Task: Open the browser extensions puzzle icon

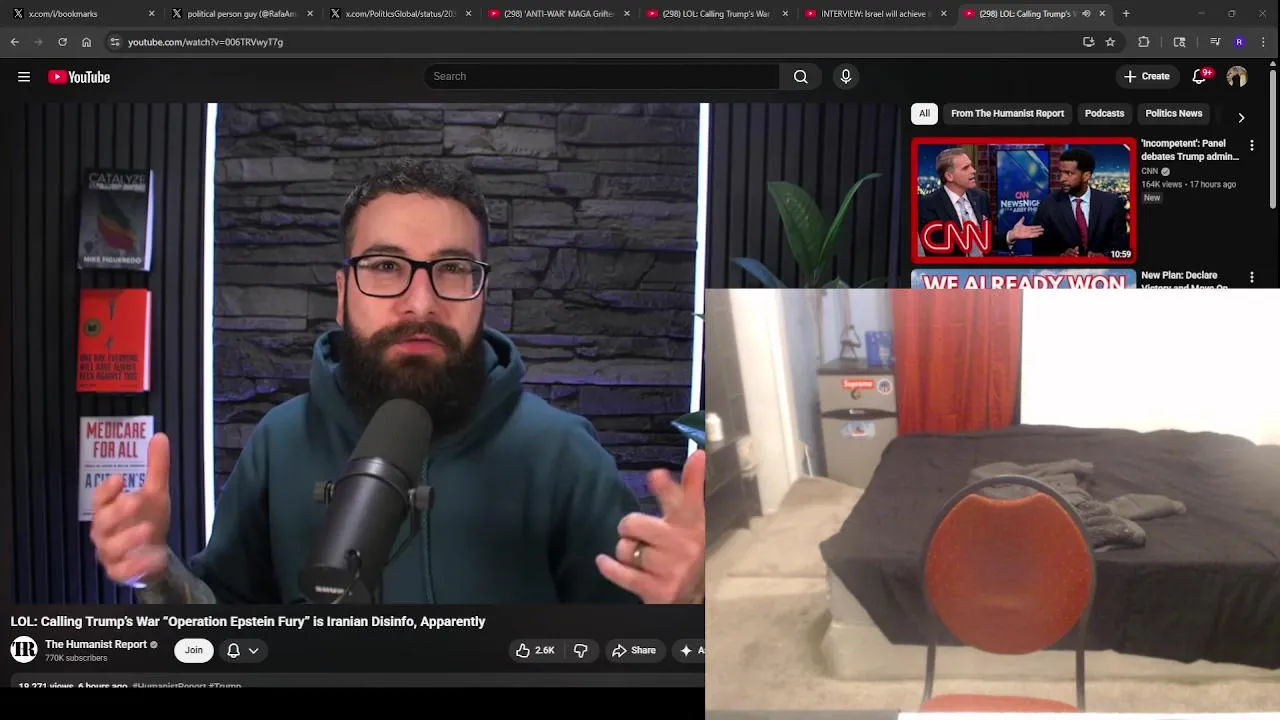Action: tap(1144, 42)
